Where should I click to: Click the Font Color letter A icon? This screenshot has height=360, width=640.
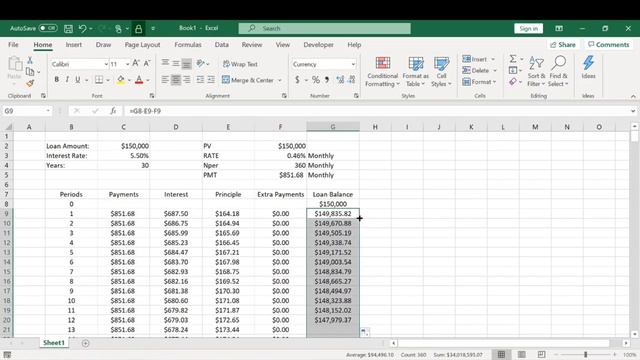pyautogui.click(x=139, y=80)
